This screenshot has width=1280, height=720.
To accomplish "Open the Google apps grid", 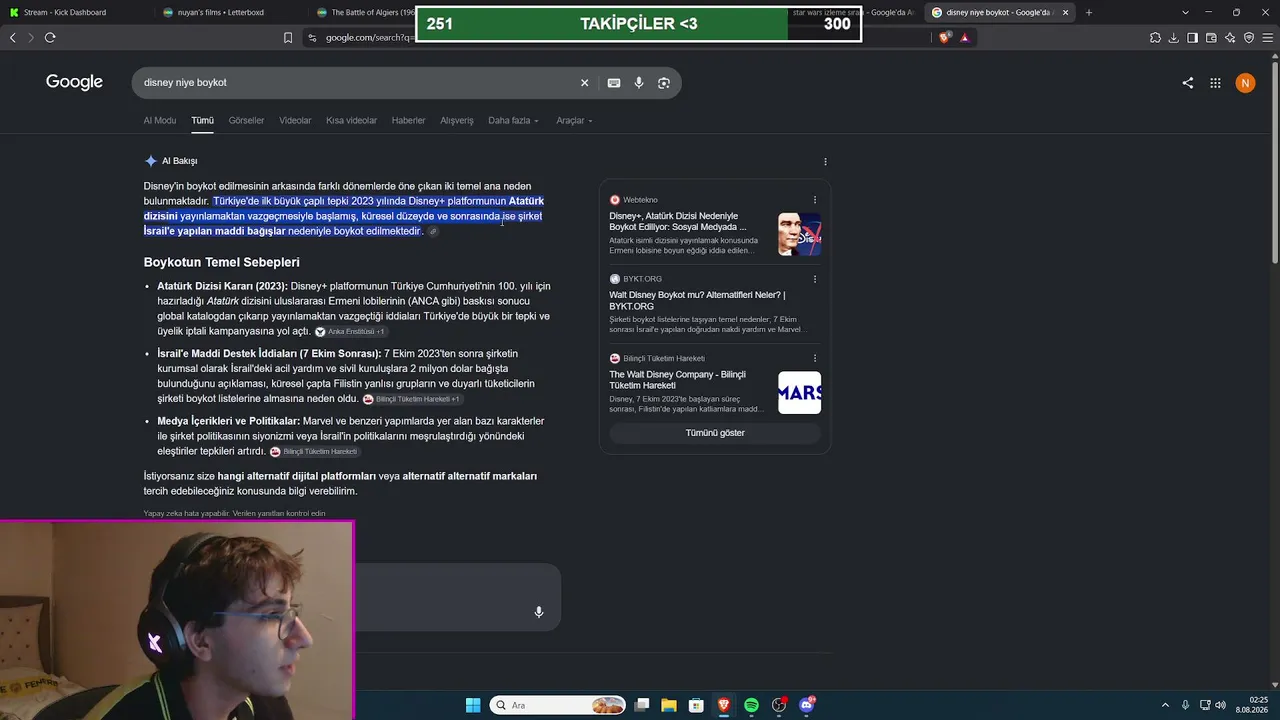I will point(1216,83).
